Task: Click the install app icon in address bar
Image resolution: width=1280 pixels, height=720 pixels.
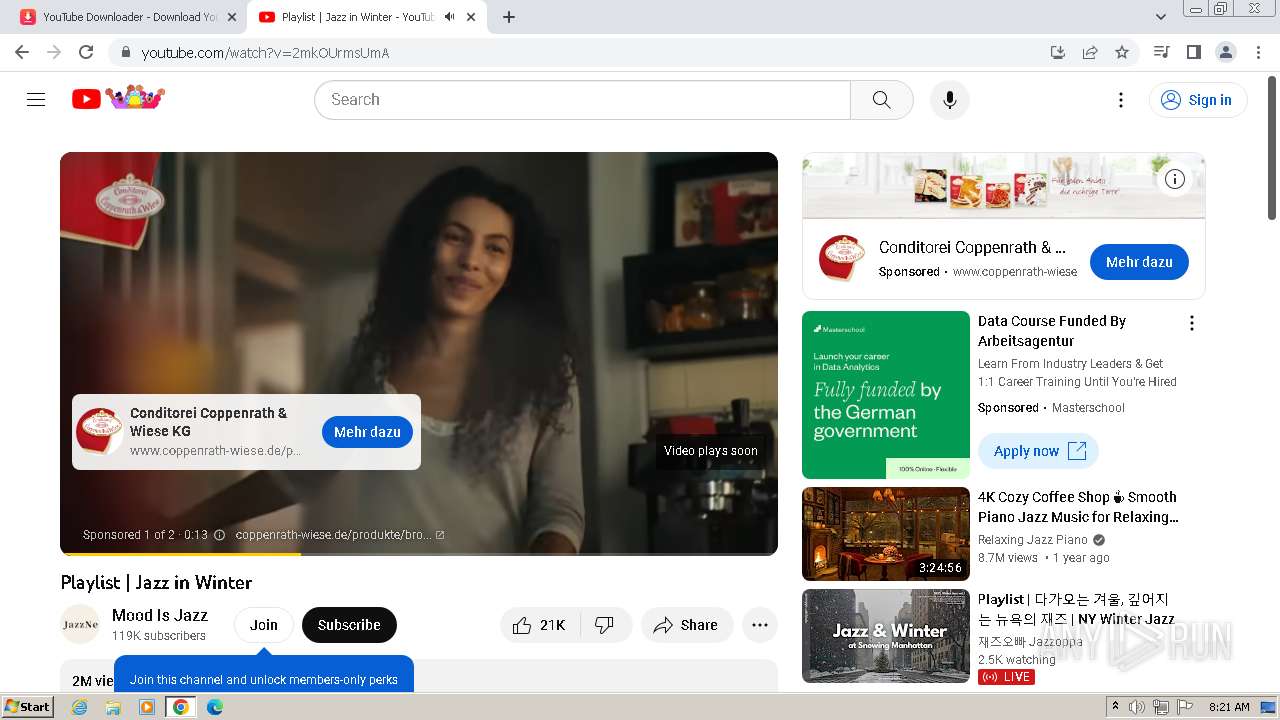Action: [1058, 52]
